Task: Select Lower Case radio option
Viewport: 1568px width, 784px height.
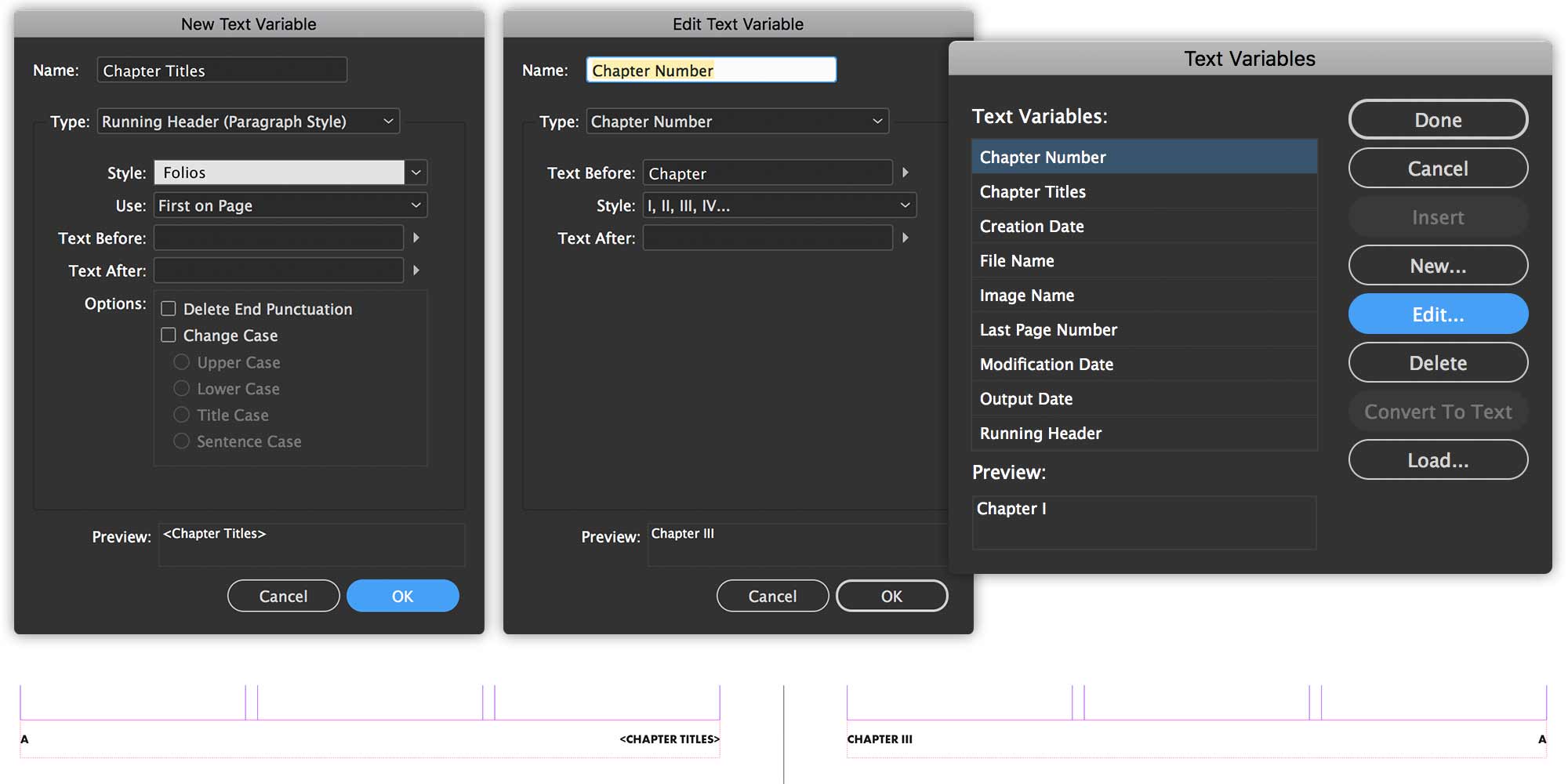Action: [x=181, y=389]
